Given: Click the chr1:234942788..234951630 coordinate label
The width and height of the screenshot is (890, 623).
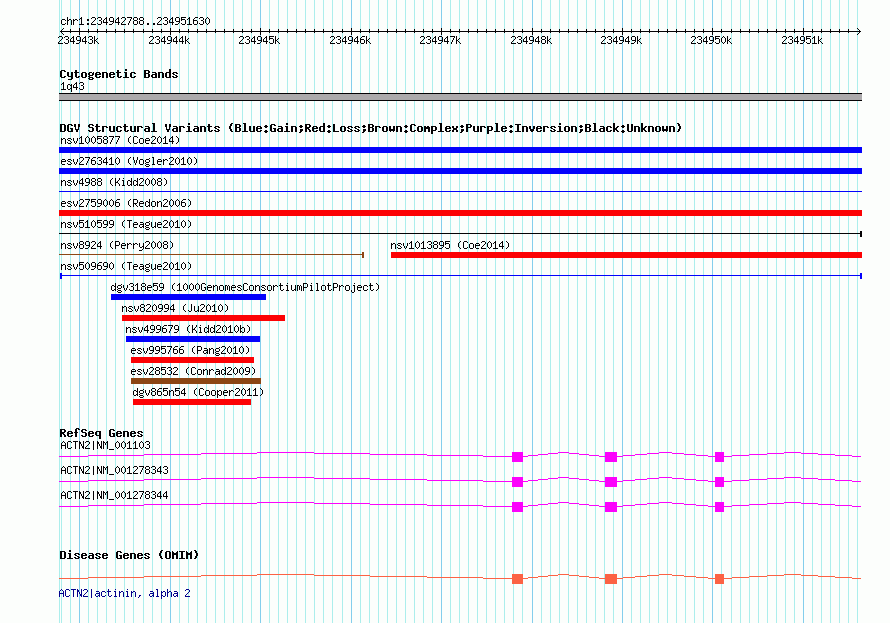Looking at the screenshot, I should pyautogui.click(x=135, y=21).
